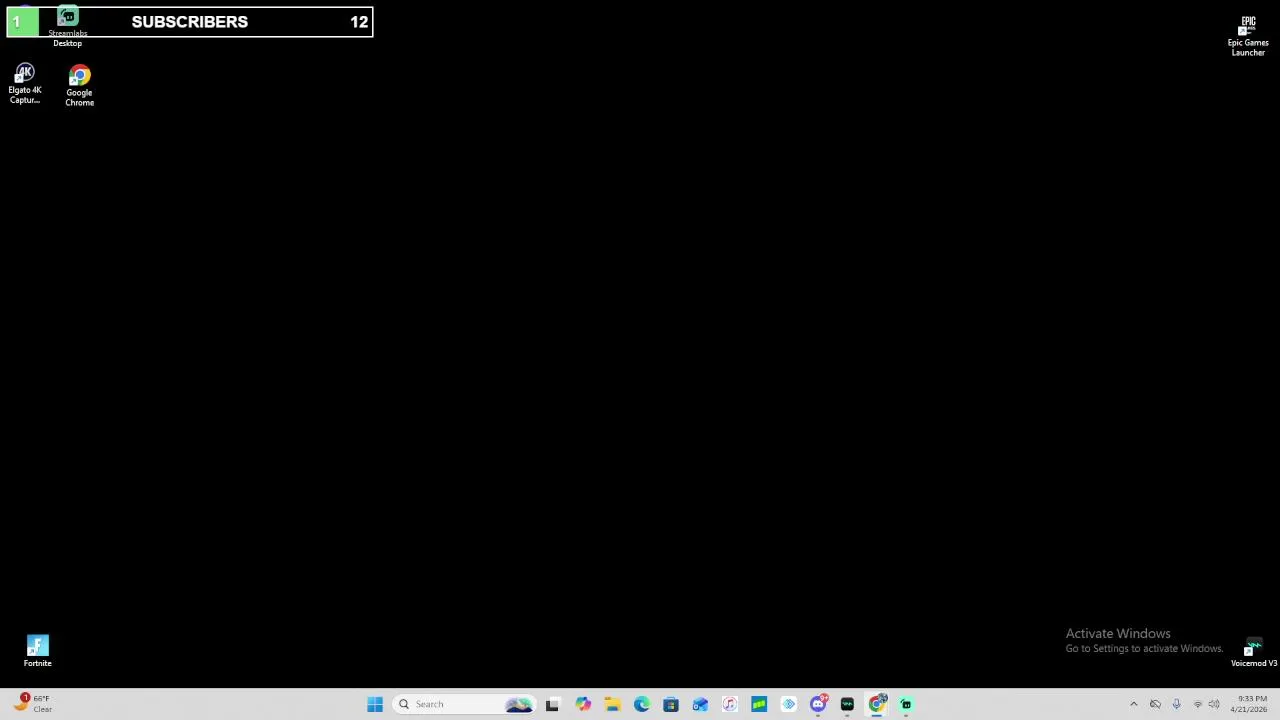The width and height of the screenshot is (1280, 720).
Task: Click the taskbar Search box
Action: tap(465, 704)
